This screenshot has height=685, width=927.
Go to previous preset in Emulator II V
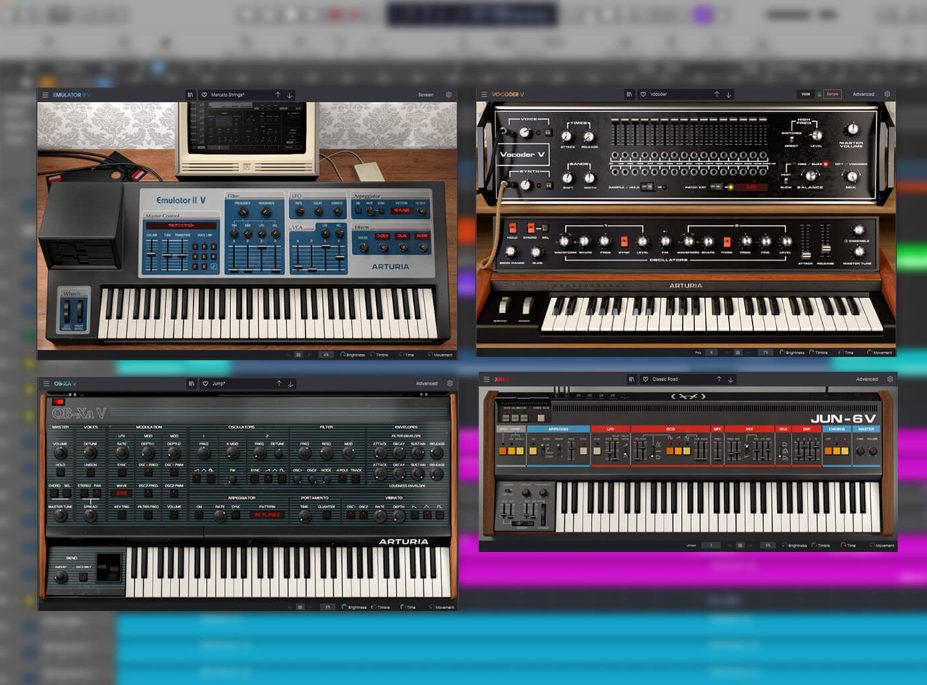pyautogui.click(x=277, y=95)
